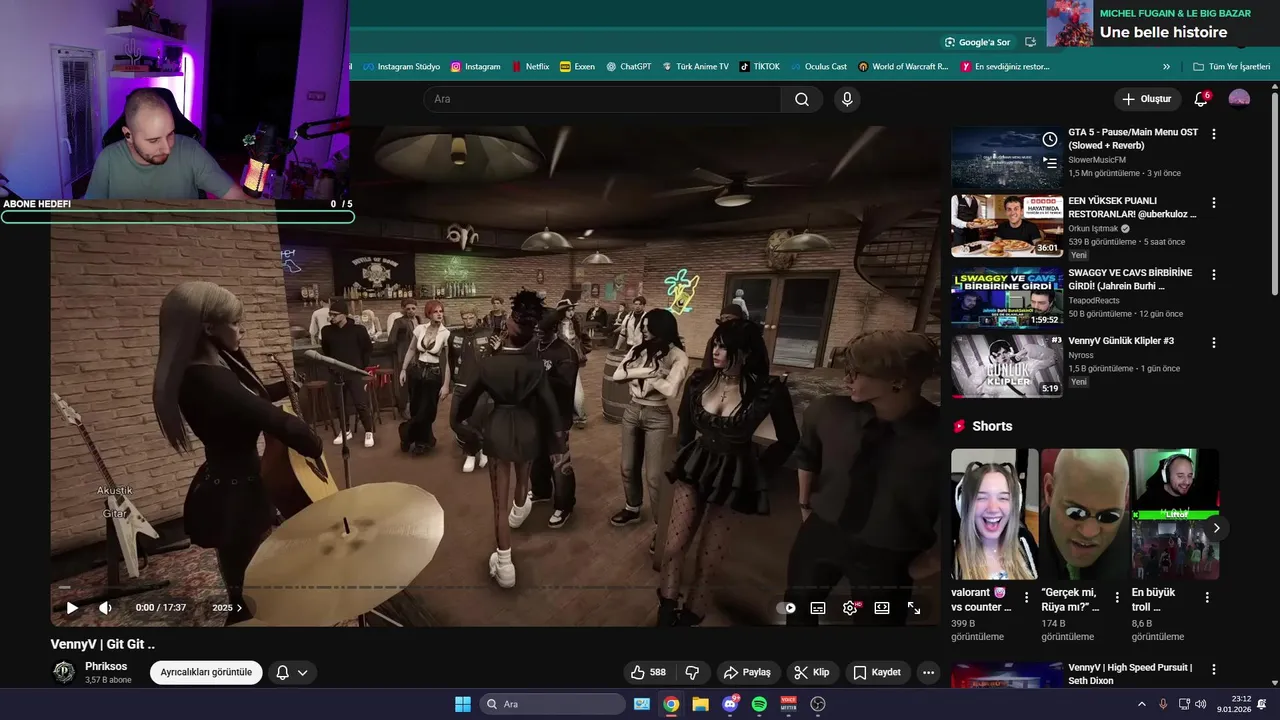This screenshot has height=720, width=1280.
Task: Open the Windows Start menu
Action: (463, 704)
